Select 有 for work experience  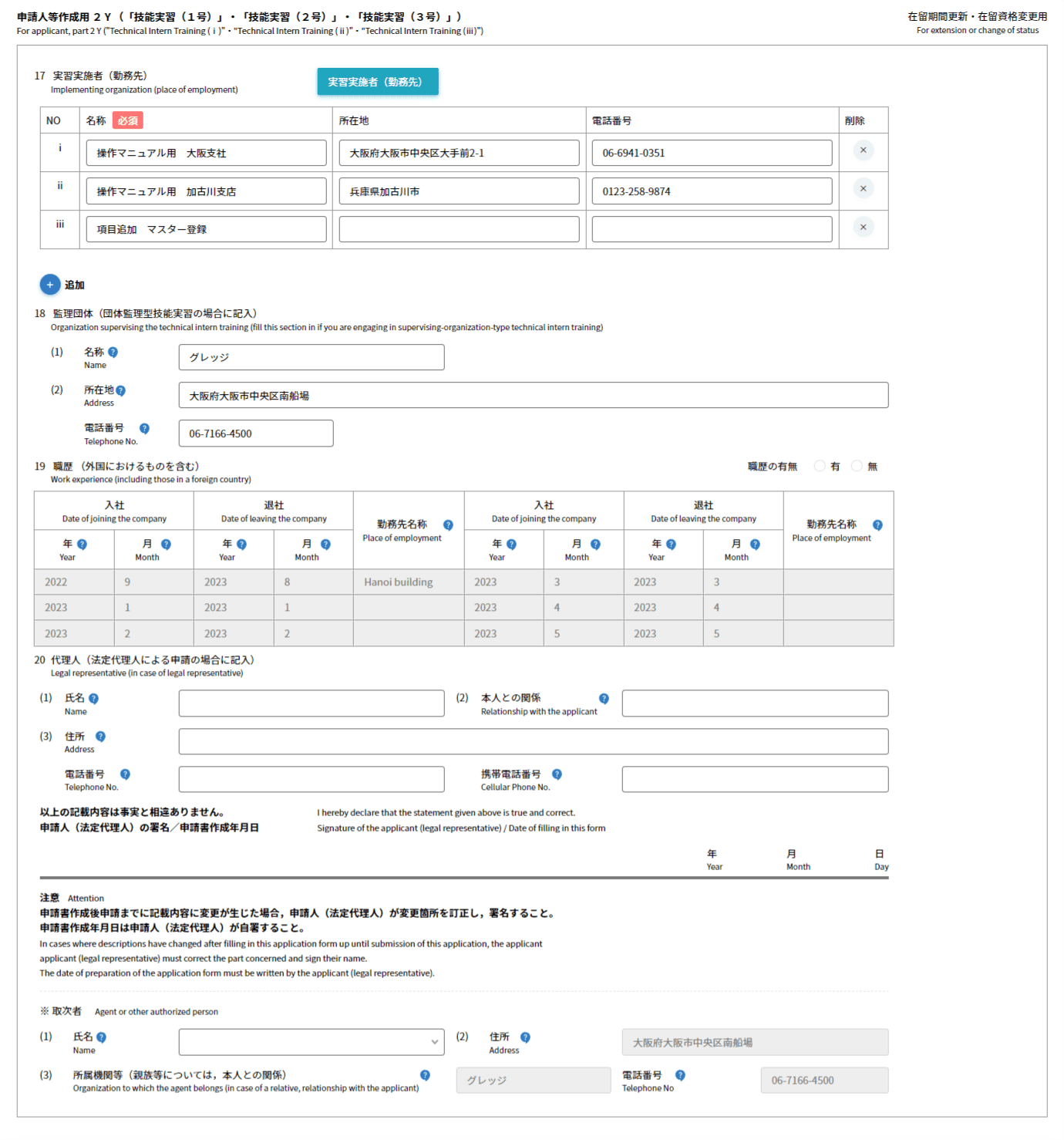coord(820,466)
